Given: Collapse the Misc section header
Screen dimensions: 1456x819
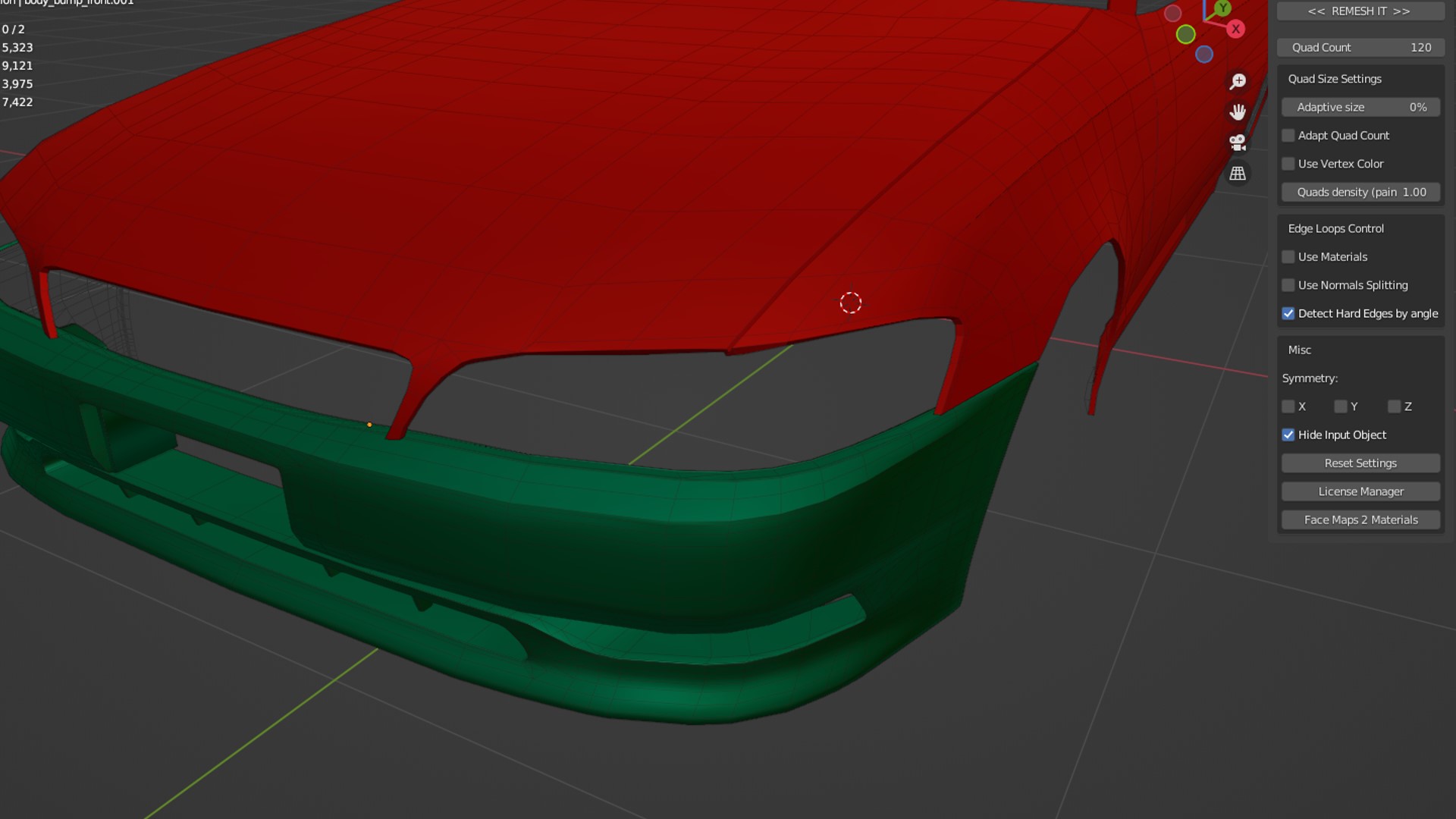Looking at the screenshot, I should tap(1299, 350).
